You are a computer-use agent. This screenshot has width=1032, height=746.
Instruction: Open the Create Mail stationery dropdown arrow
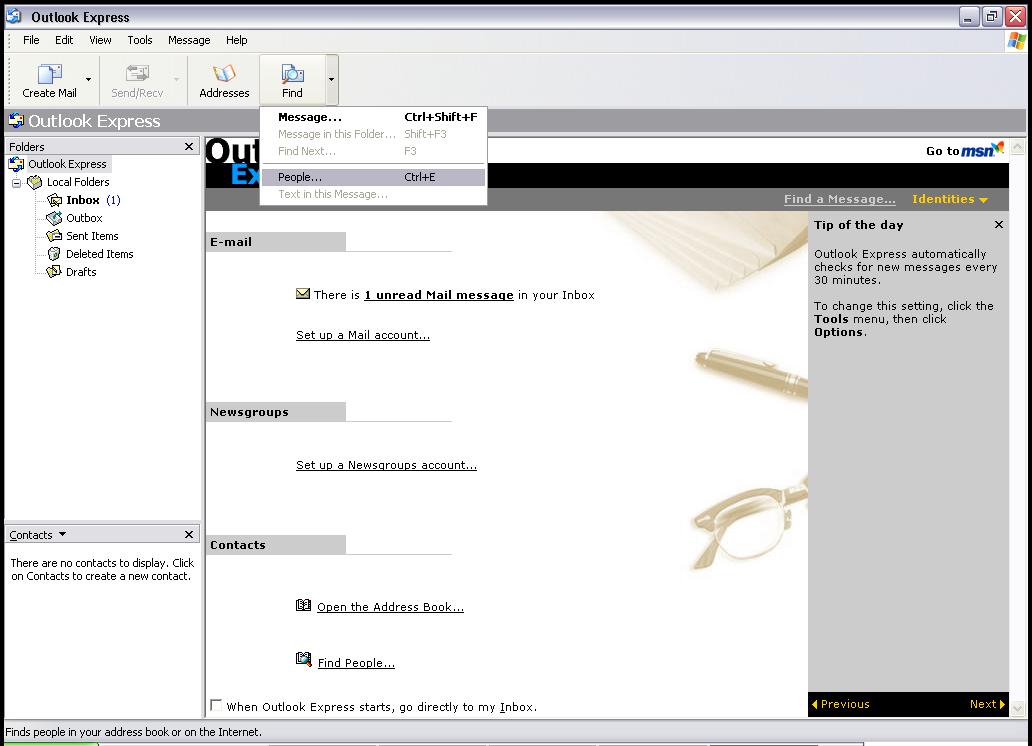(88, 80)
